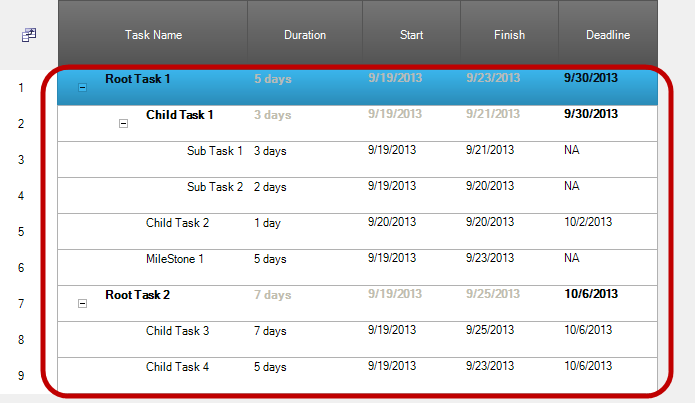Image resolution: width=695 pixels, height=403 pixels.
Task: Select row header number 7
Action: pos(21,304)
